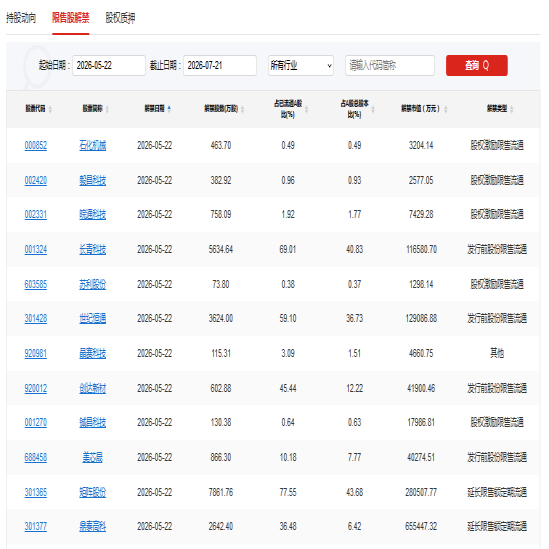This screenshot has height=549, width=549.
Task: Click the 10.18 circulating ratio cell
Action: tap(288, 457)
